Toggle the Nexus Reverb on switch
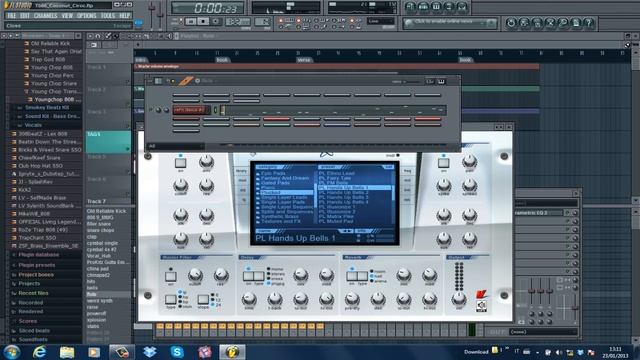The width and height of the screenshot is (640, 360). tap(352, 276)
